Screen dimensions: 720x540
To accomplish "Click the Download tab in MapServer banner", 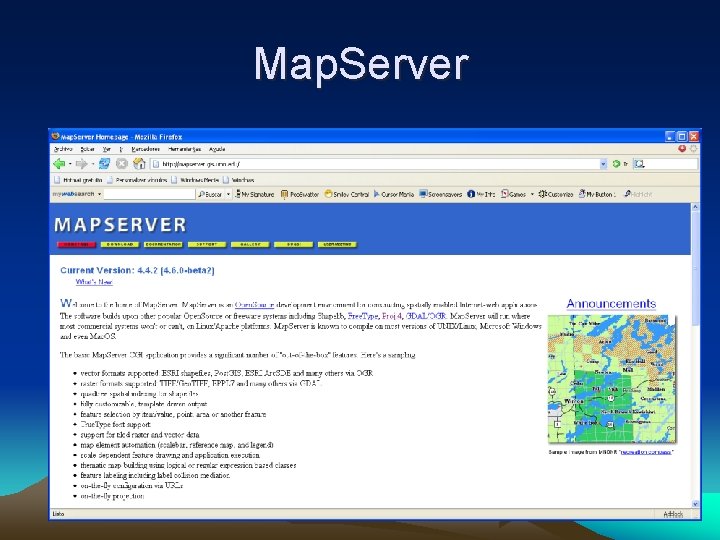I will (x=120, y=244).
